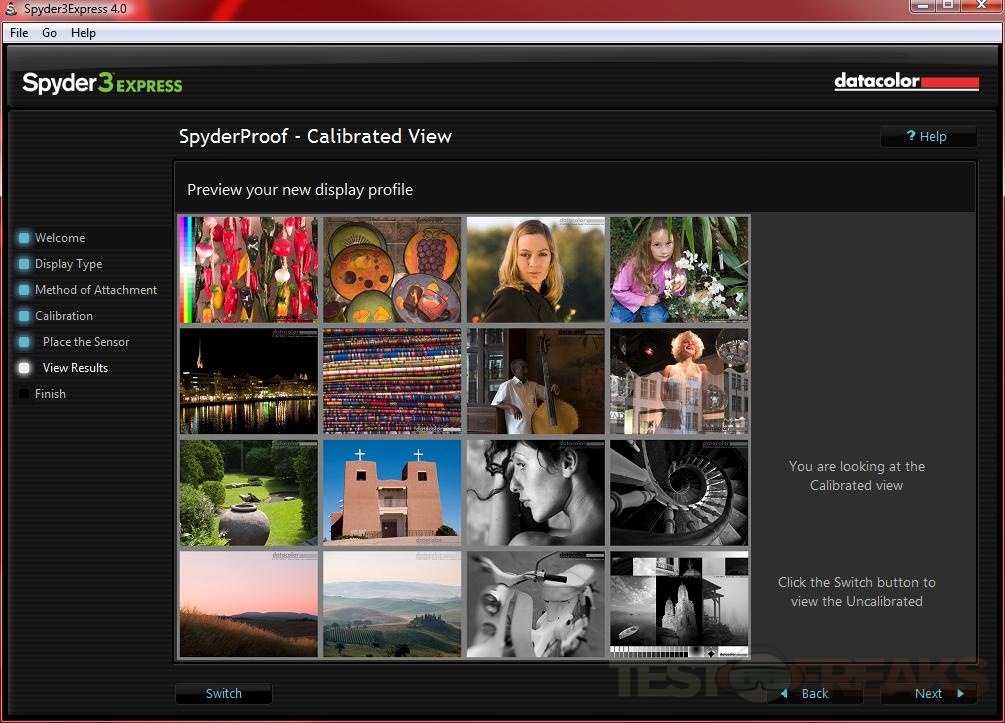Image resolution: width=1005 pixels, height=723 pixels.
Task: Open the red chili peppers thumbnail
Action: click(249, 269)
